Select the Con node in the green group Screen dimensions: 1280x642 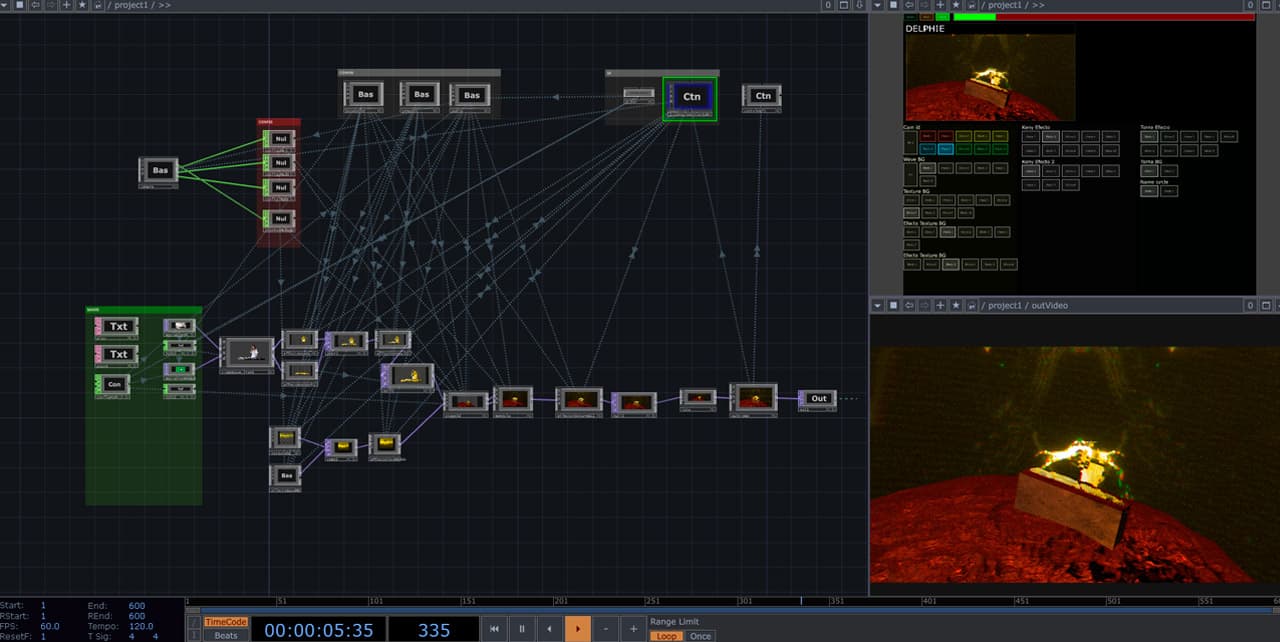tap(113, 385)
